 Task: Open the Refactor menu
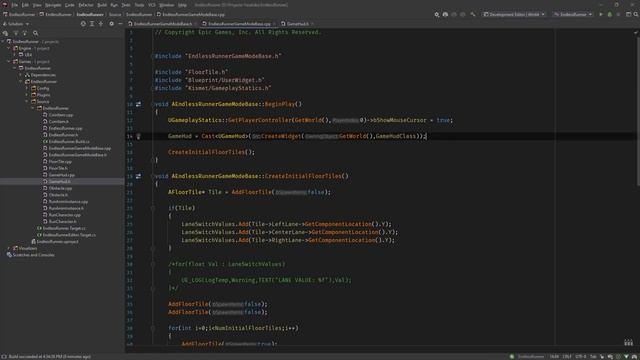coord(86,5)
